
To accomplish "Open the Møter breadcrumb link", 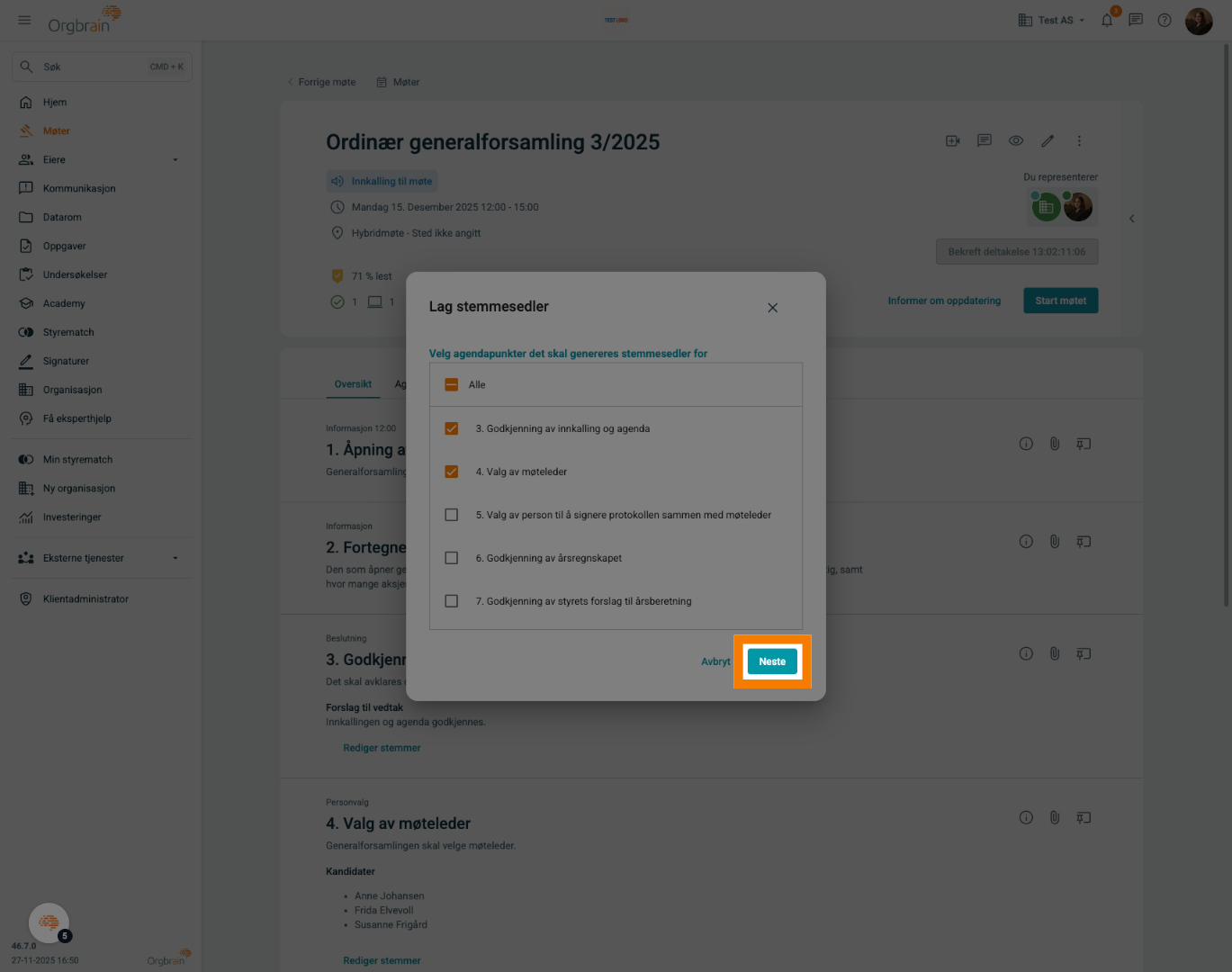I will click(398, 82).
